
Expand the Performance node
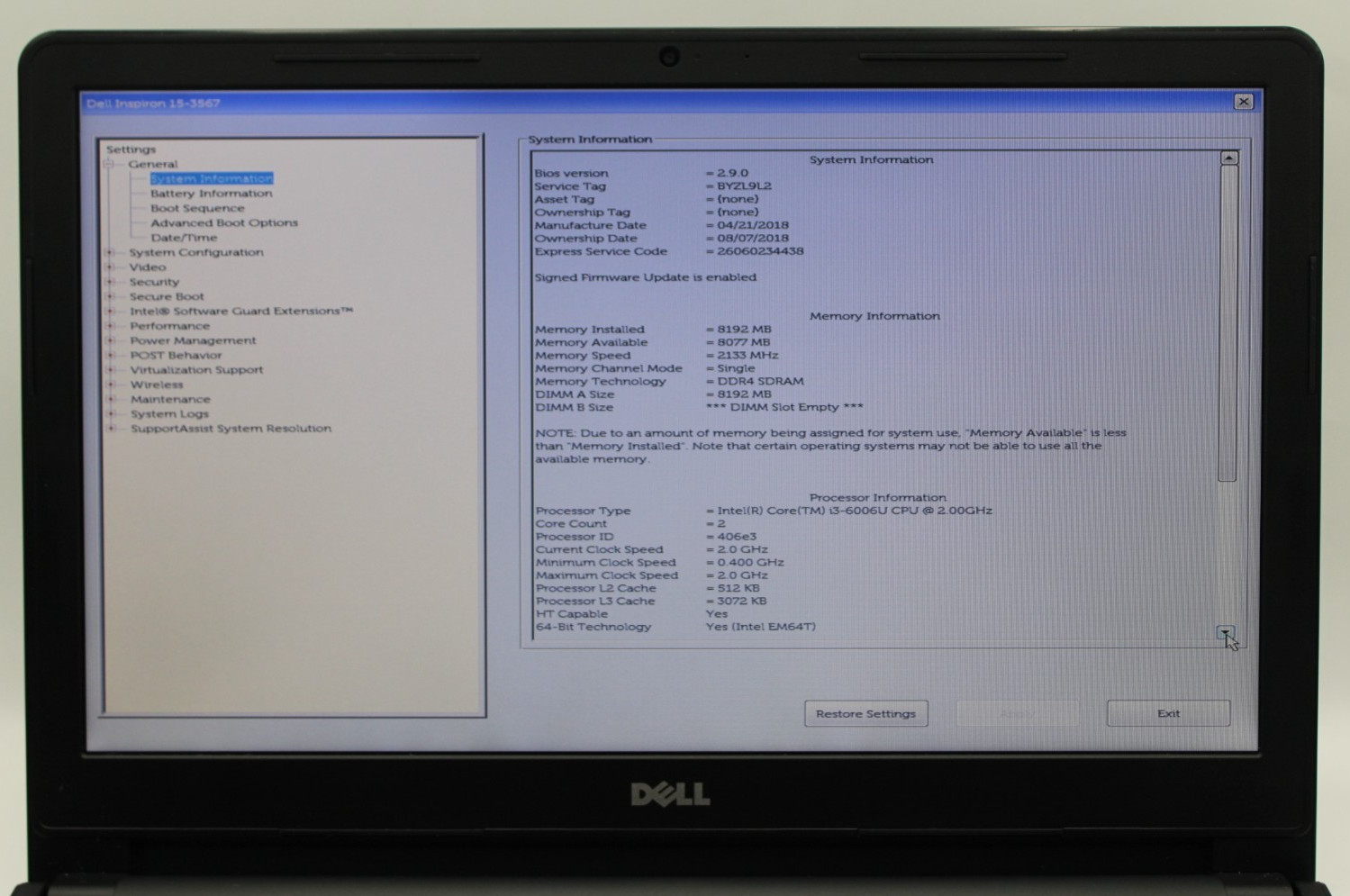point(110,326)
